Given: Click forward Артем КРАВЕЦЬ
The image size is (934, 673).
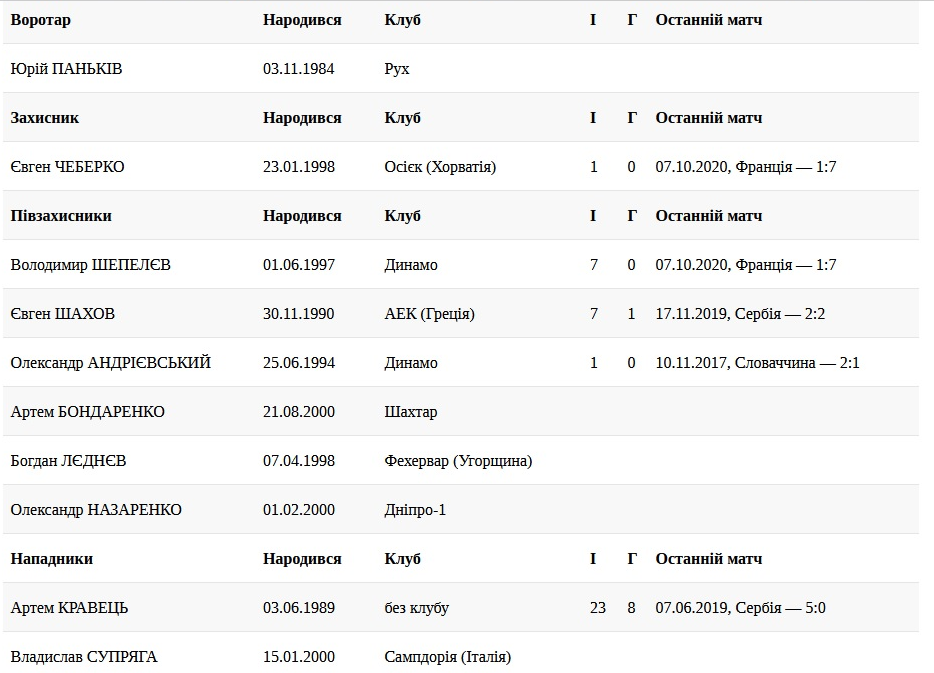Looking at the screenshot, I should point(69,608).
